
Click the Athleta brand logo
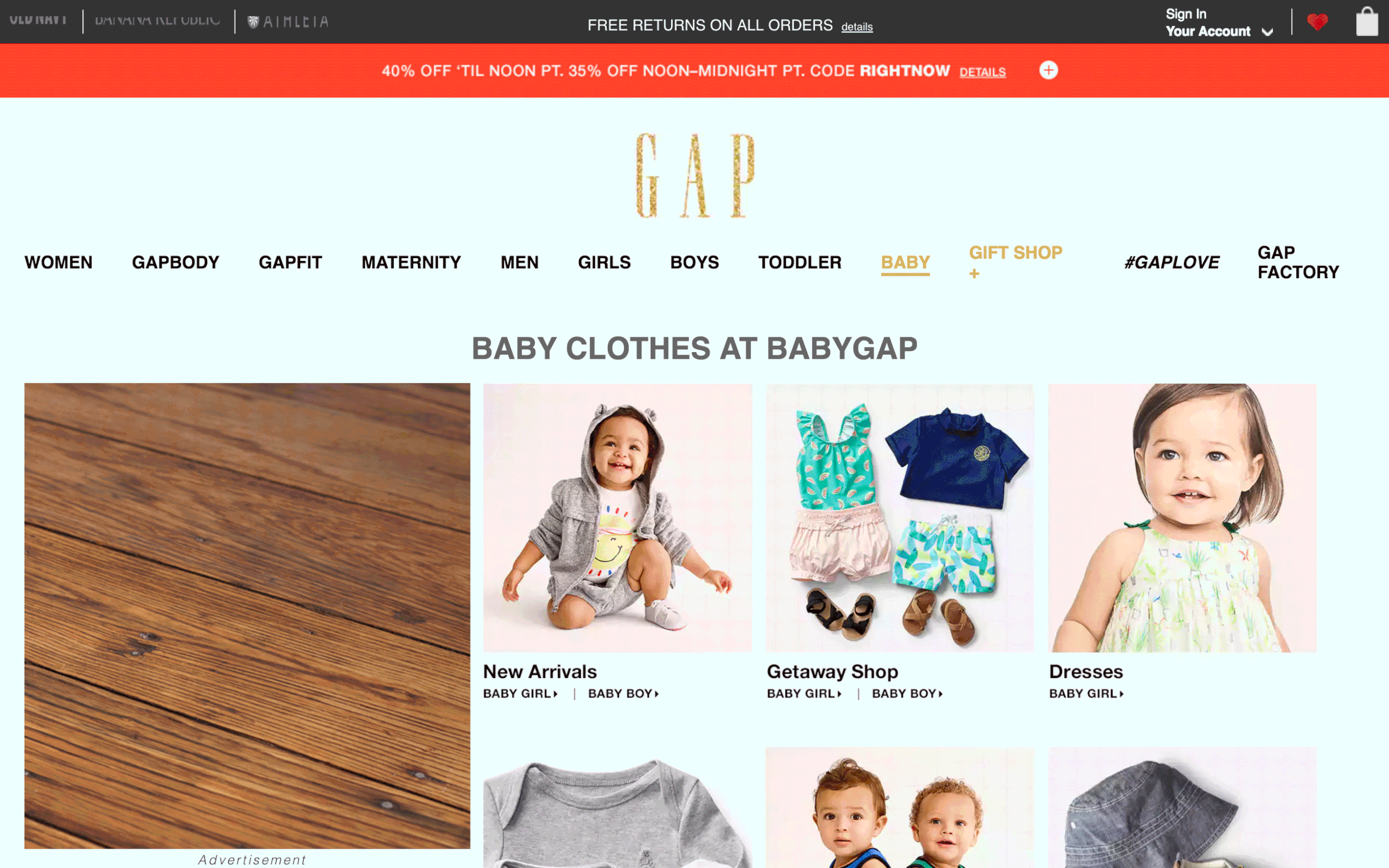288,21
